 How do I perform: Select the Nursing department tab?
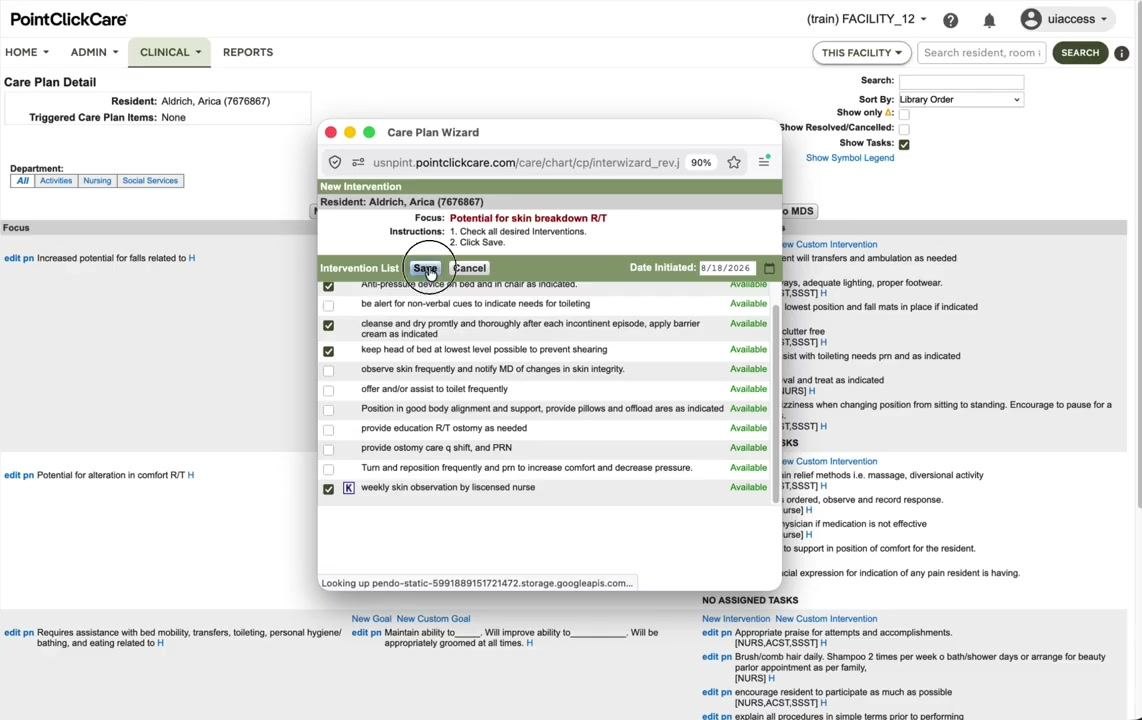pos(97,181)
